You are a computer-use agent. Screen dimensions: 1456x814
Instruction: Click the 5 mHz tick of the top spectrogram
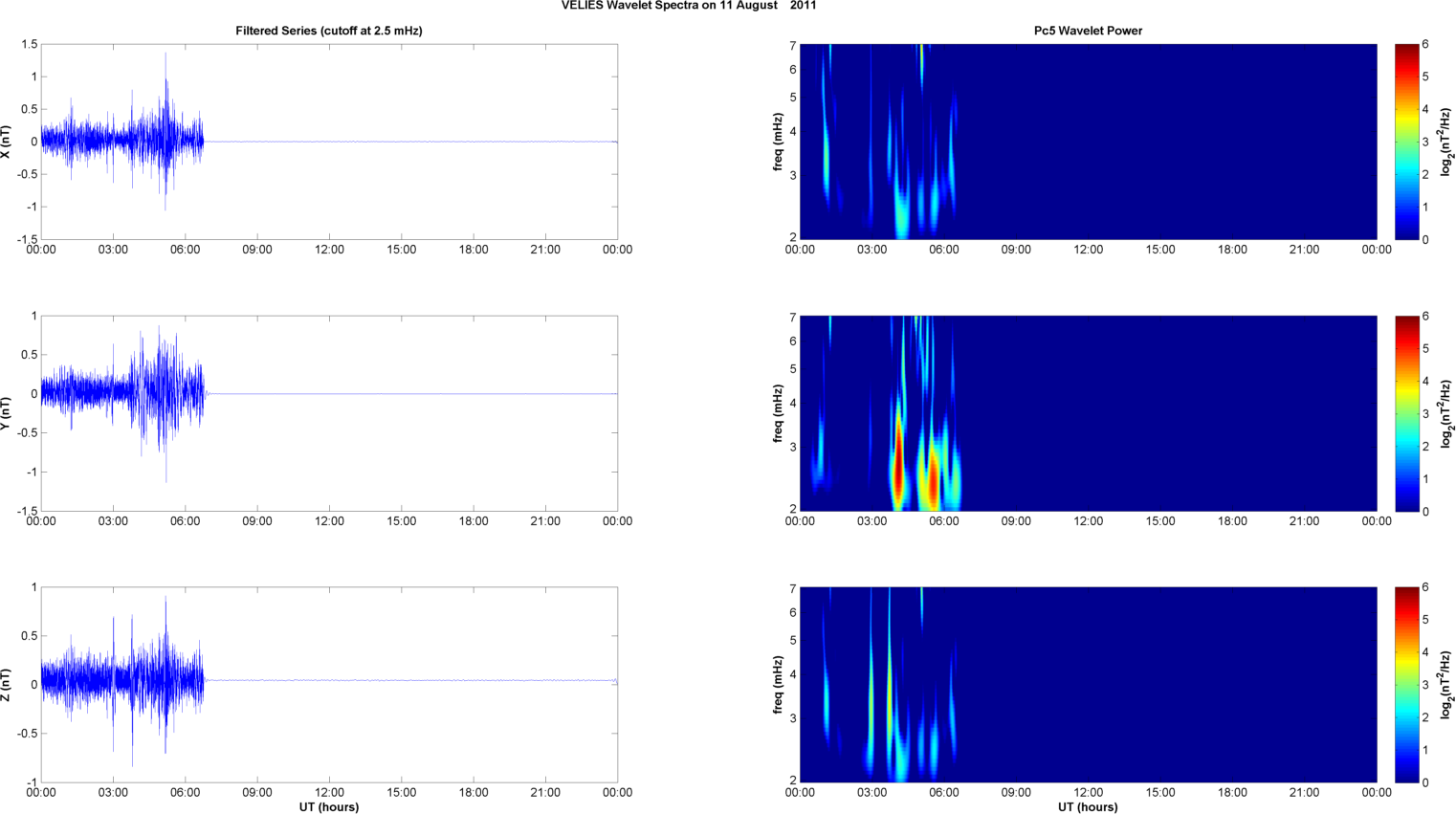792,98
